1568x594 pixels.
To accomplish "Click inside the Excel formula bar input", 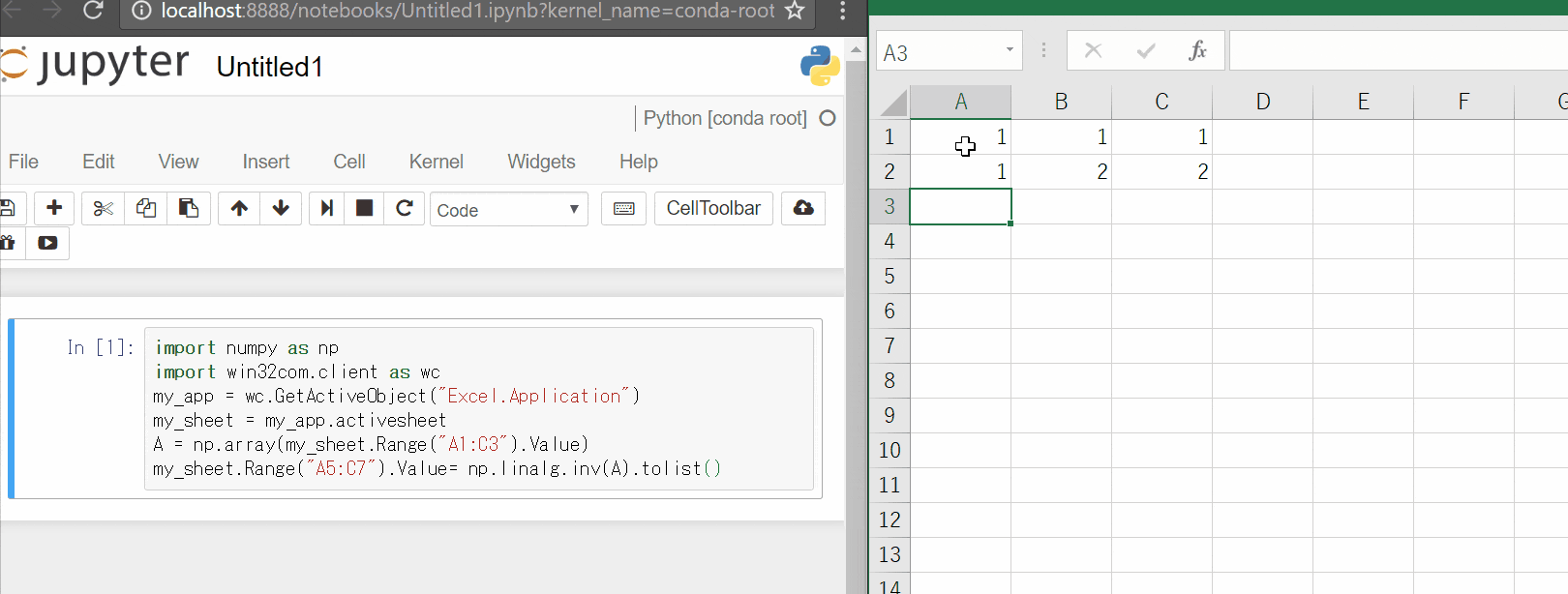I will pos(1399,50).
